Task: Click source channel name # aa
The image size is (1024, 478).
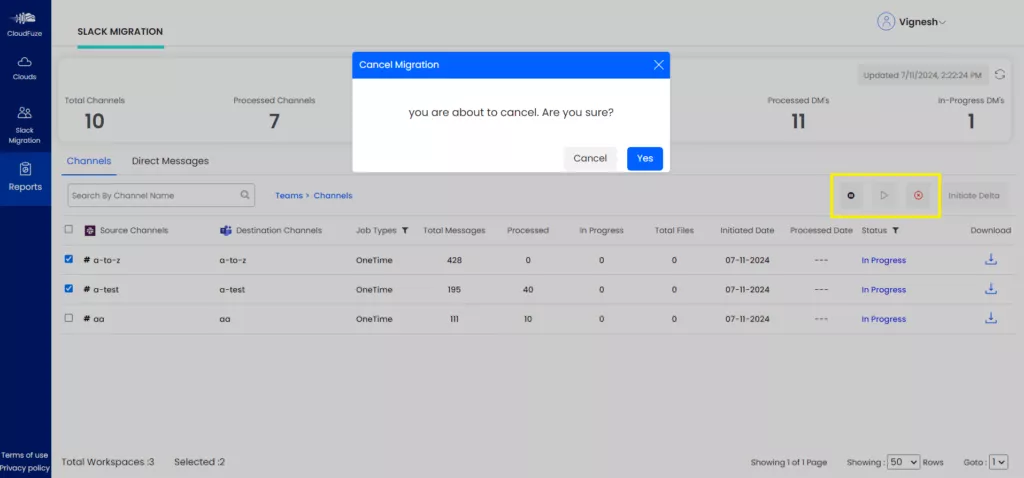Action: [93, 319]
